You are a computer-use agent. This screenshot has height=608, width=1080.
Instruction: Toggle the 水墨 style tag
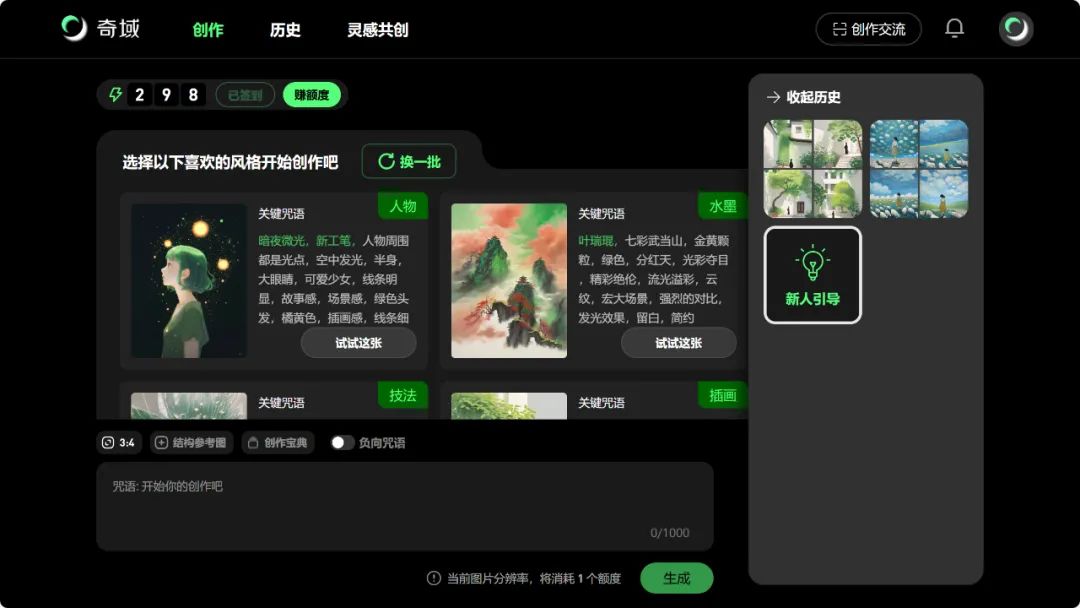(720, 204)
